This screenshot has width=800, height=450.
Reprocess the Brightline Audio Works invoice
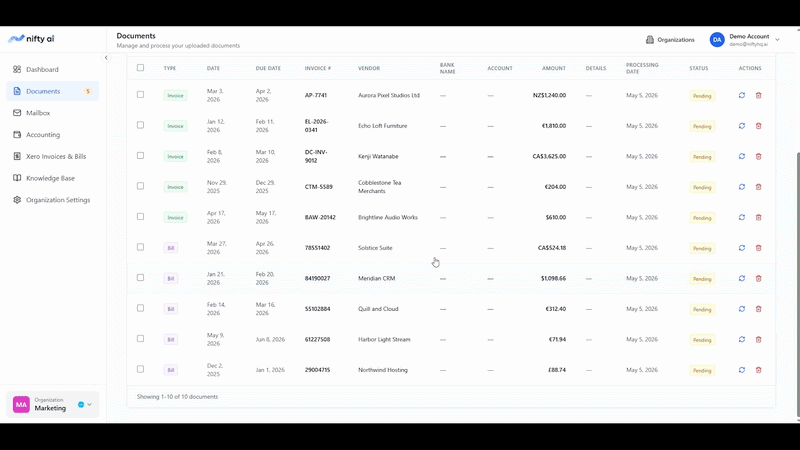(x=742, y=217)
